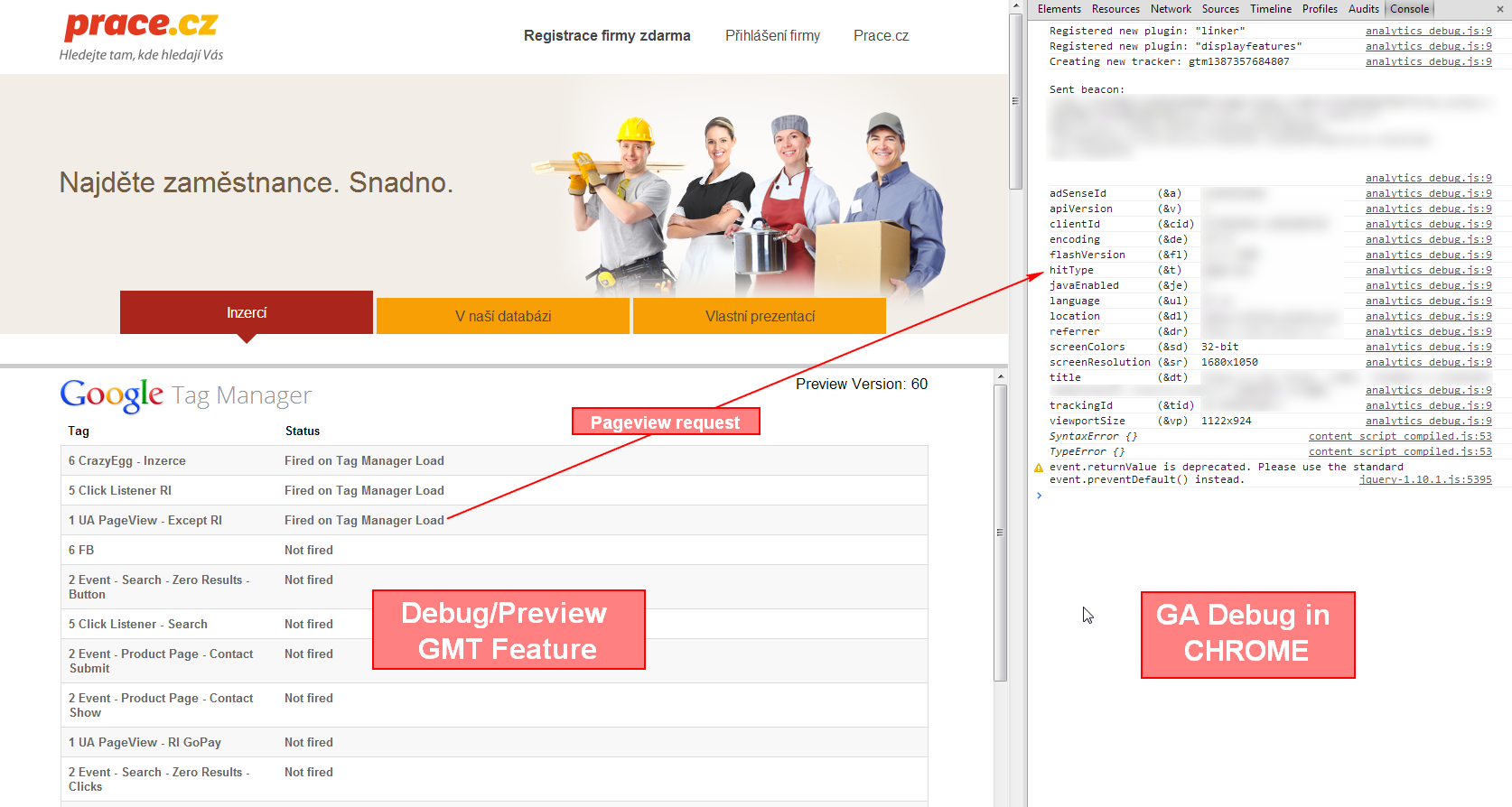Open the Elements tab in DevTools
Viewport: 1512px width, 807px height.
[x=1059, y=9]
